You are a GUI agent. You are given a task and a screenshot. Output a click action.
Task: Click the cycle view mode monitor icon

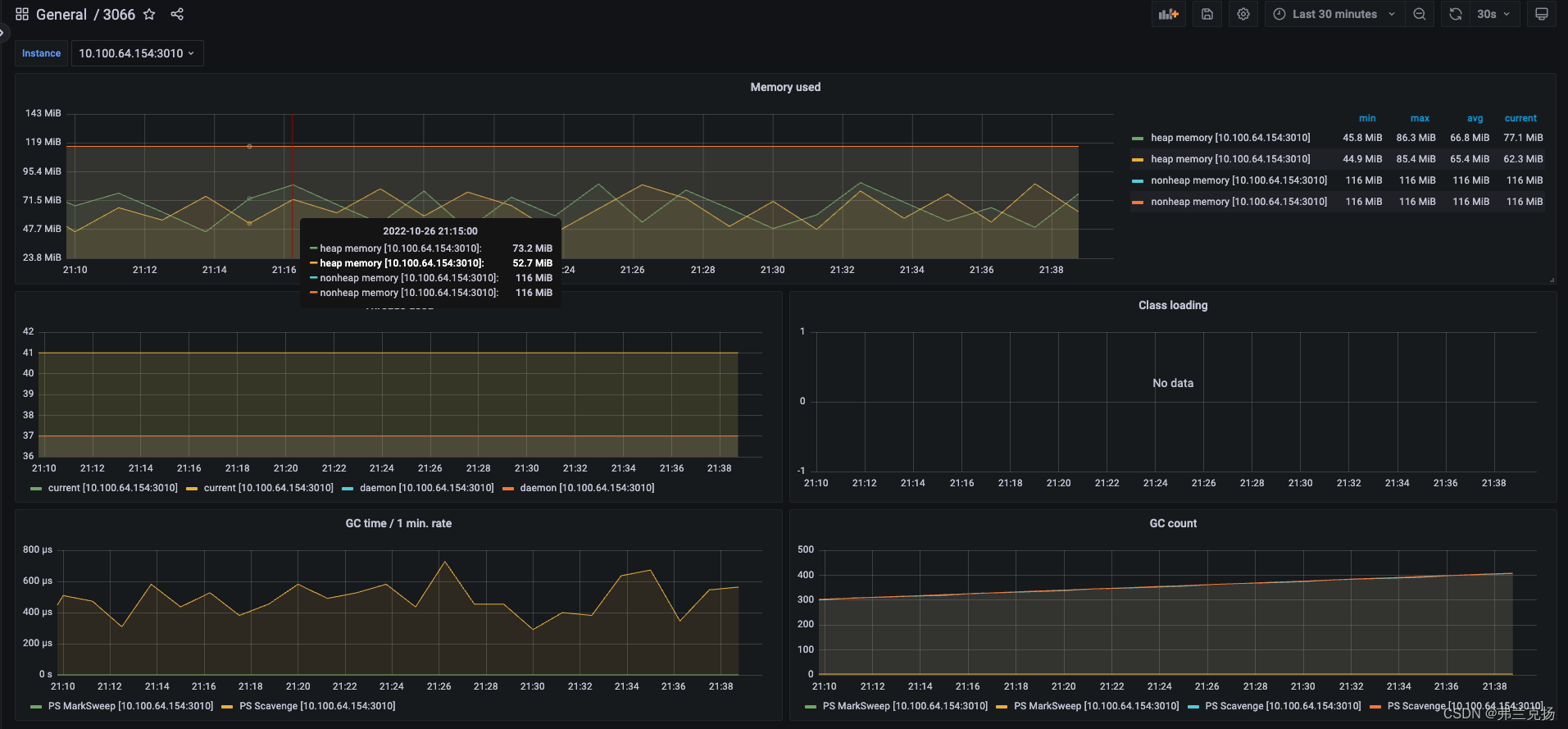[1542, 14]
